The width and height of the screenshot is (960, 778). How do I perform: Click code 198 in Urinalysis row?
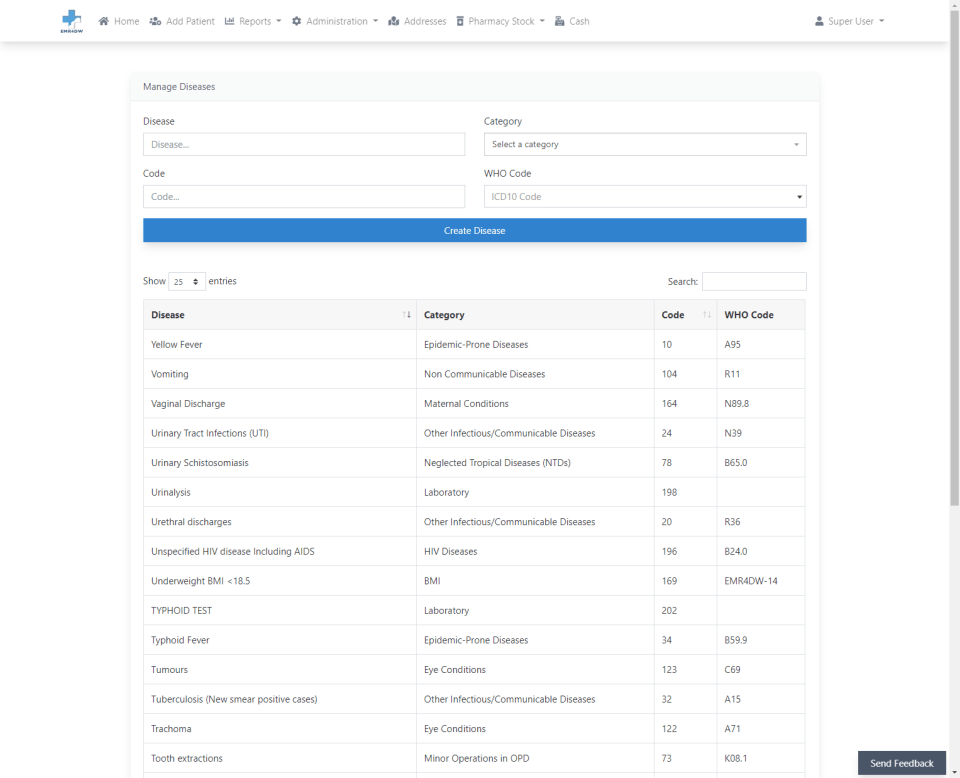(685, 492)
